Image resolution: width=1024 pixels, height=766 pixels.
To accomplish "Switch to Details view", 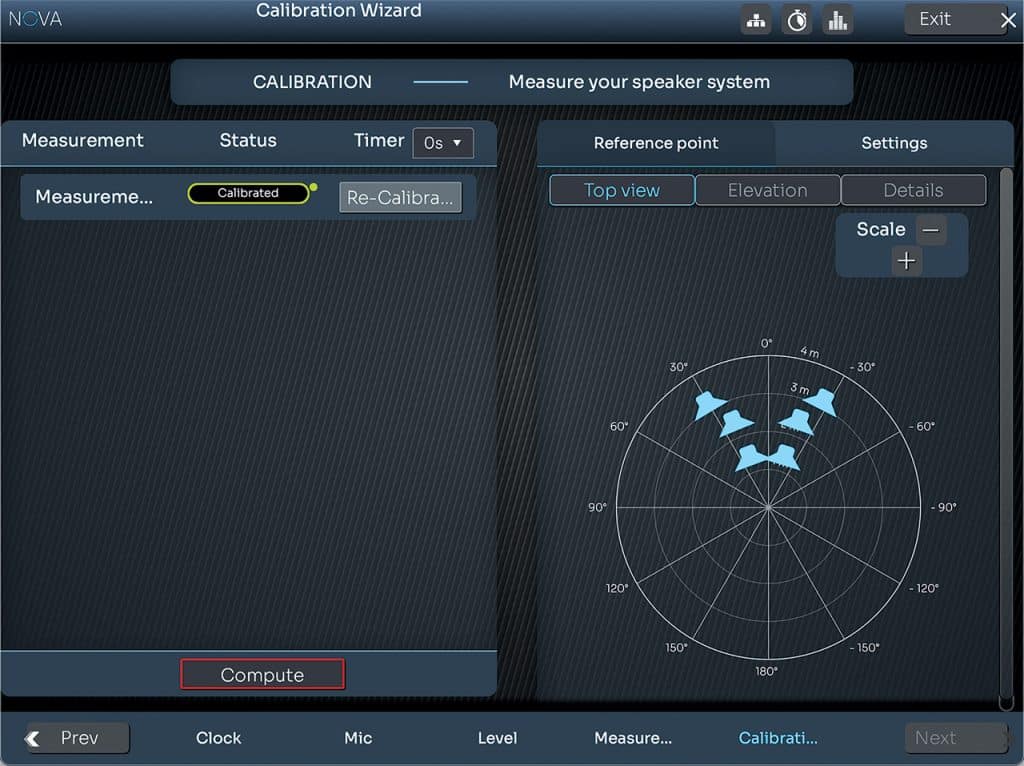I will (x=913, y=191).
